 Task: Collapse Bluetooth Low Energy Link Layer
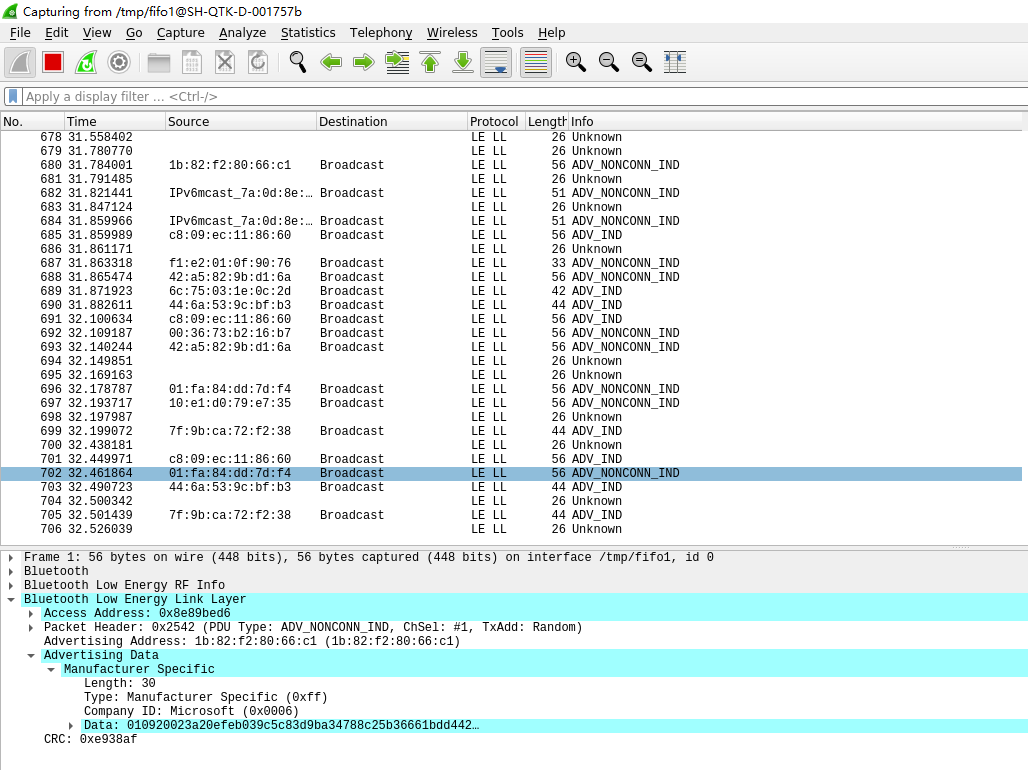11,599
